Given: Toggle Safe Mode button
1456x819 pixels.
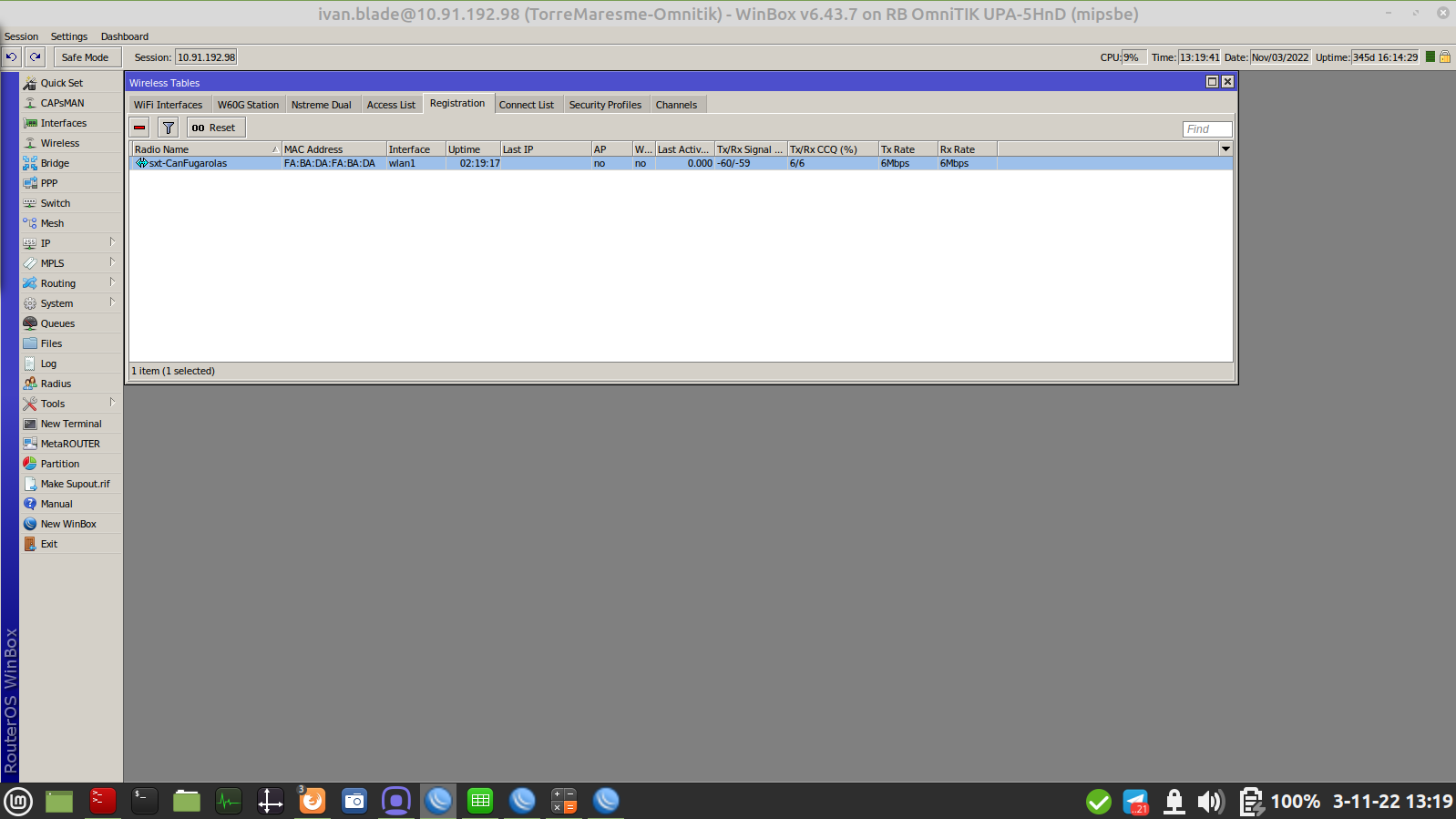Looking at the screenshot, I should pos(85,57).
